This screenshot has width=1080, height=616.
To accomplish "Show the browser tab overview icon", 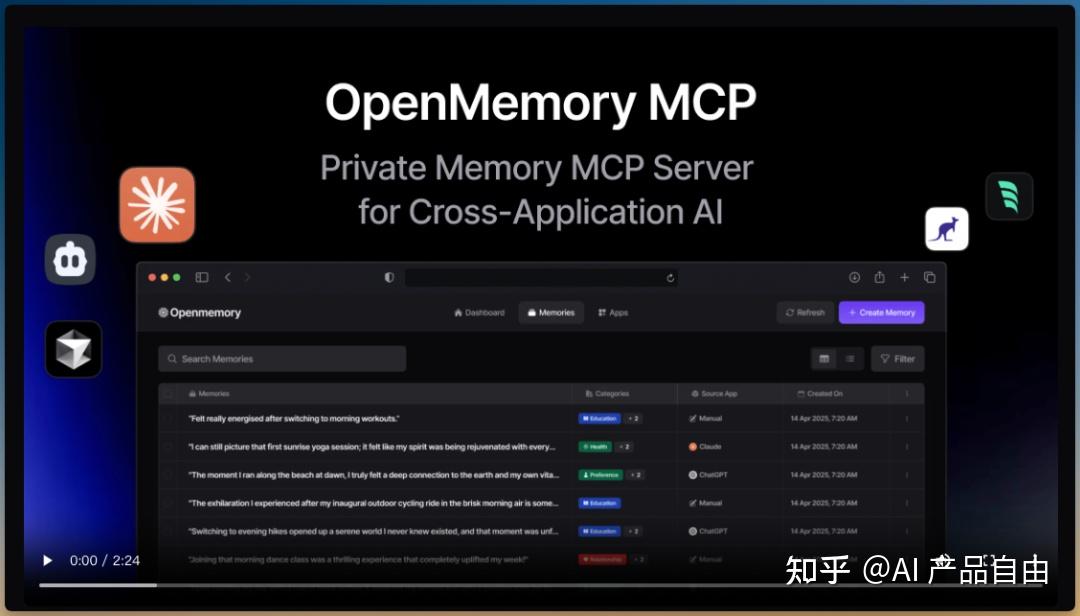I will coord(929,277).
